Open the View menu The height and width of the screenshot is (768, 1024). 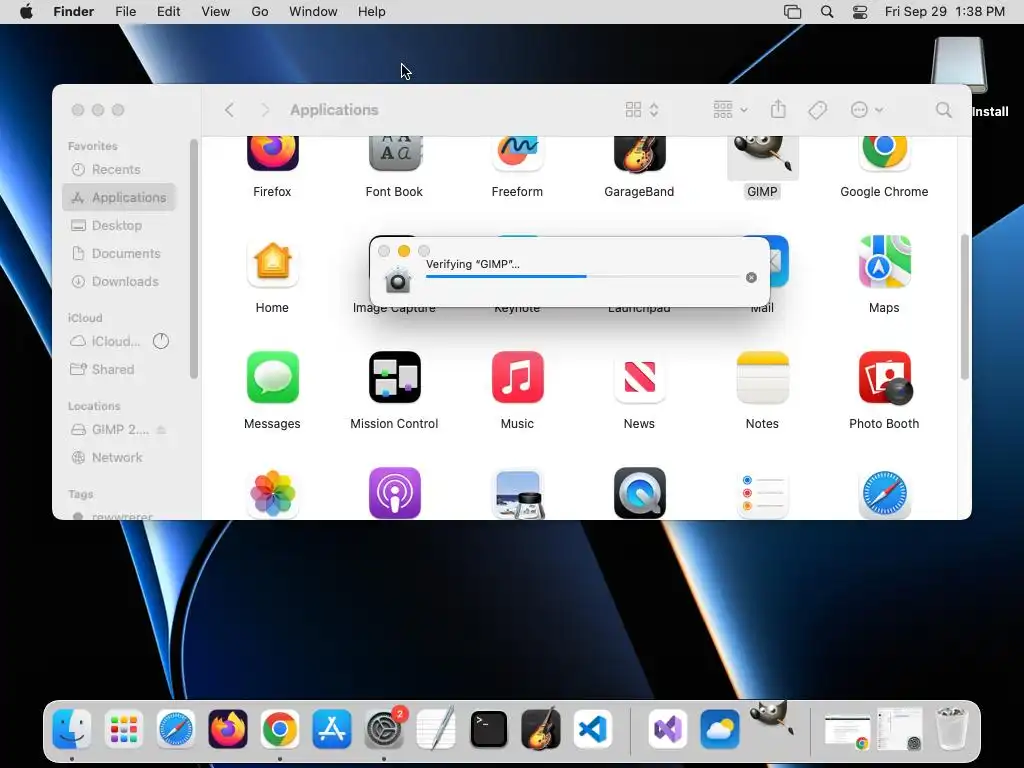(x=216, y=12)
